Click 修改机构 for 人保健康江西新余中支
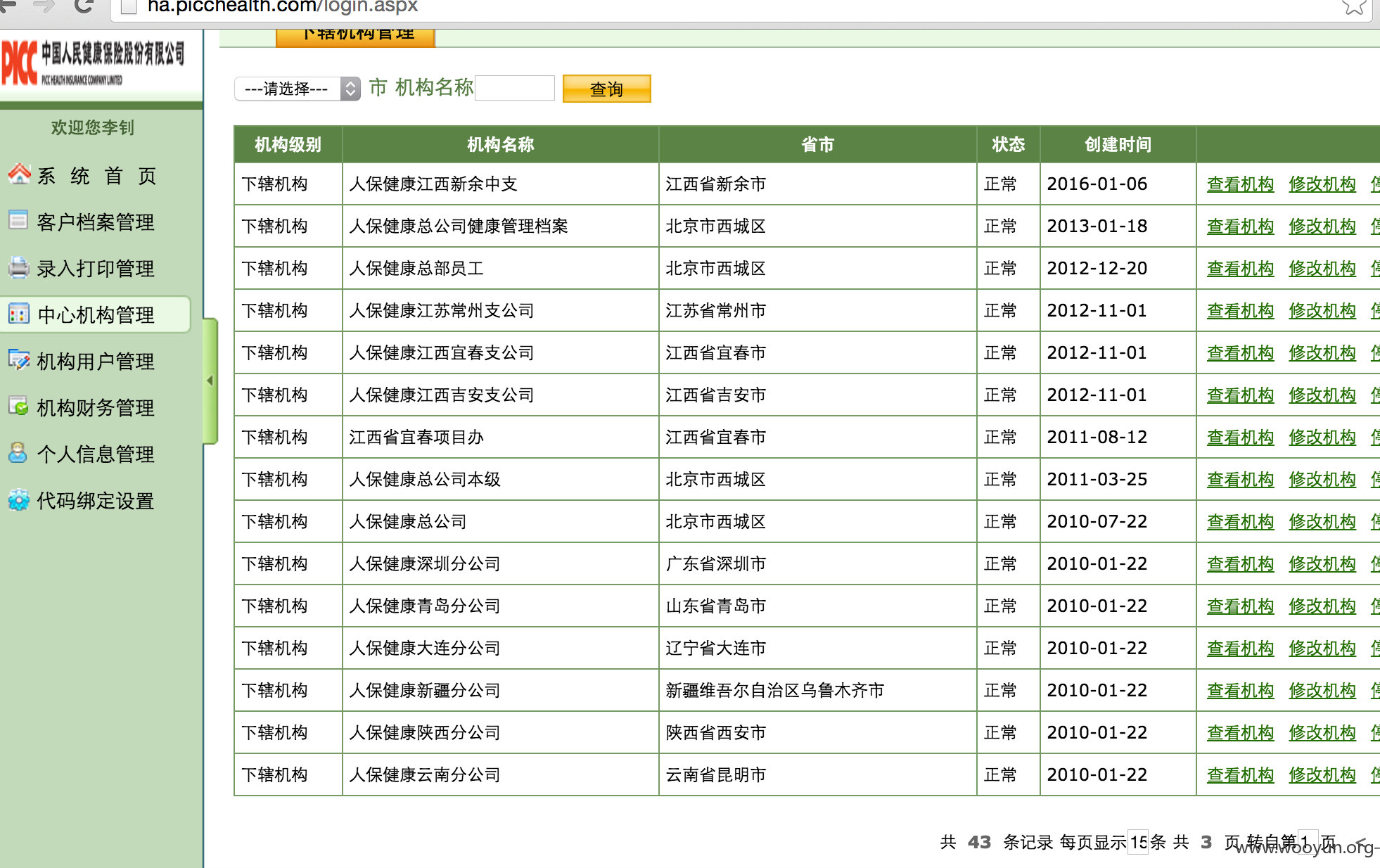 pyautogui.click(x=1322, y=184)
